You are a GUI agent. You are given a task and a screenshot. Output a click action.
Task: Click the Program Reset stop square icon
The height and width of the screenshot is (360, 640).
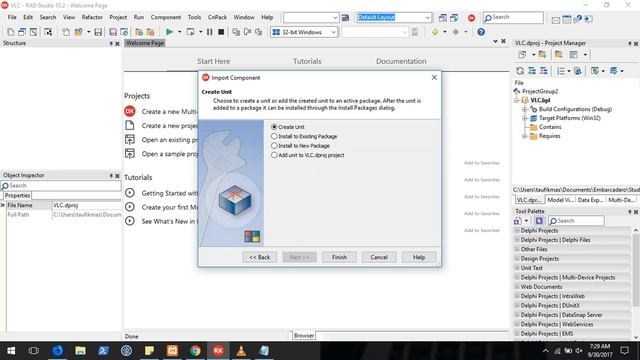coord(221,32)
